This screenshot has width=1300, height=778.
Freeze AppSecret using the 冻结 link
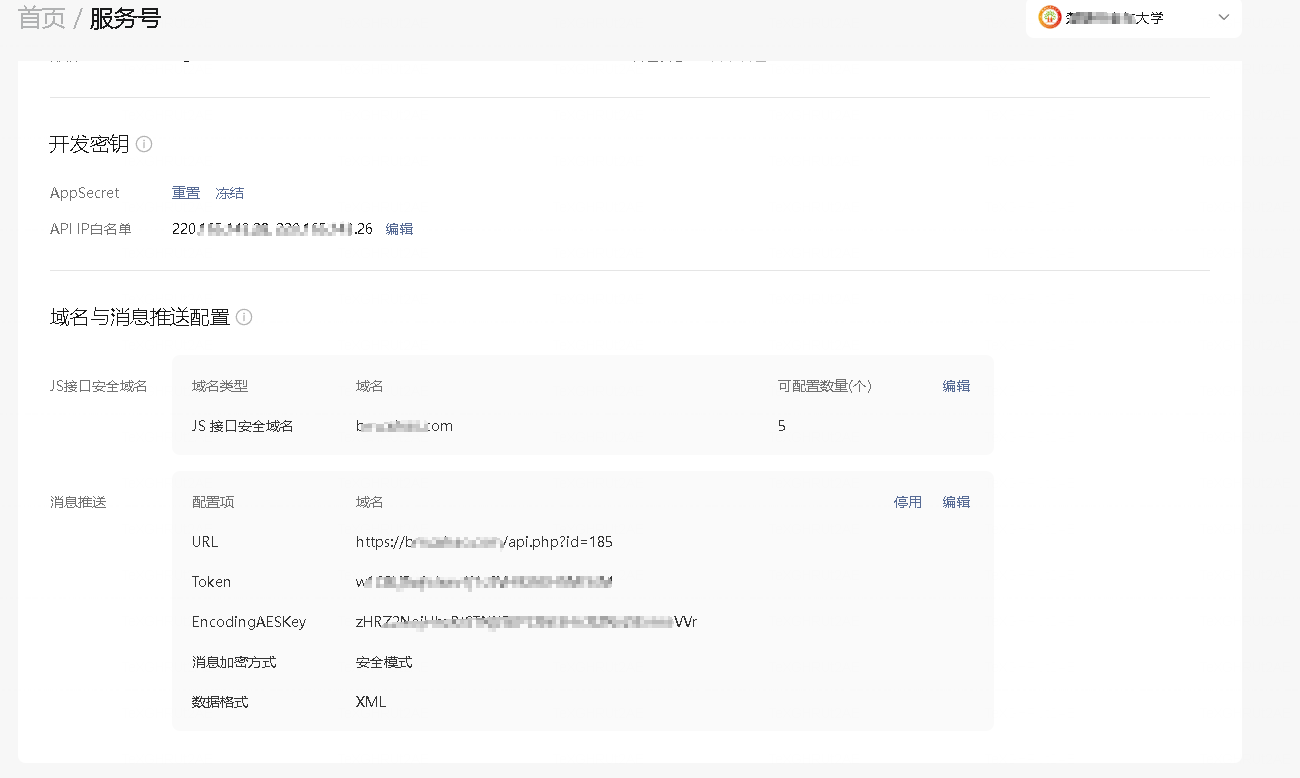tap(230, 193)
